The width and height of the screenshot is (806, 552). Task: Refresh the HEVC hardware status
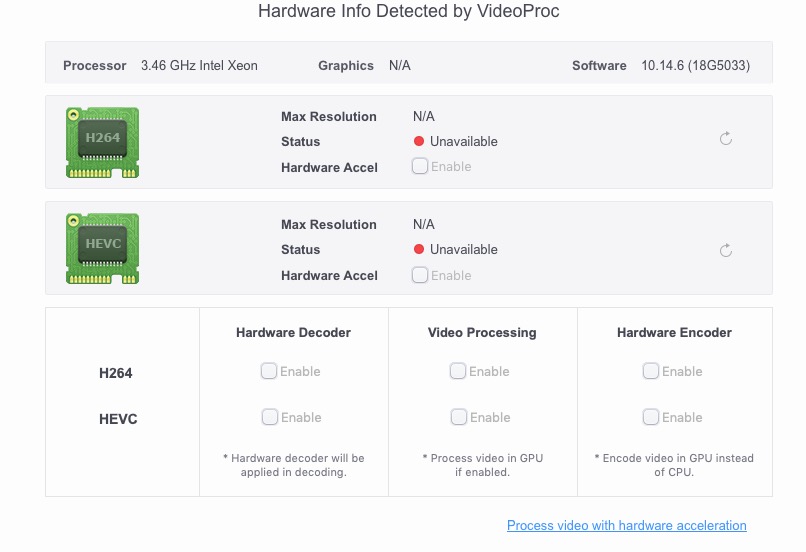coord(726,250)
